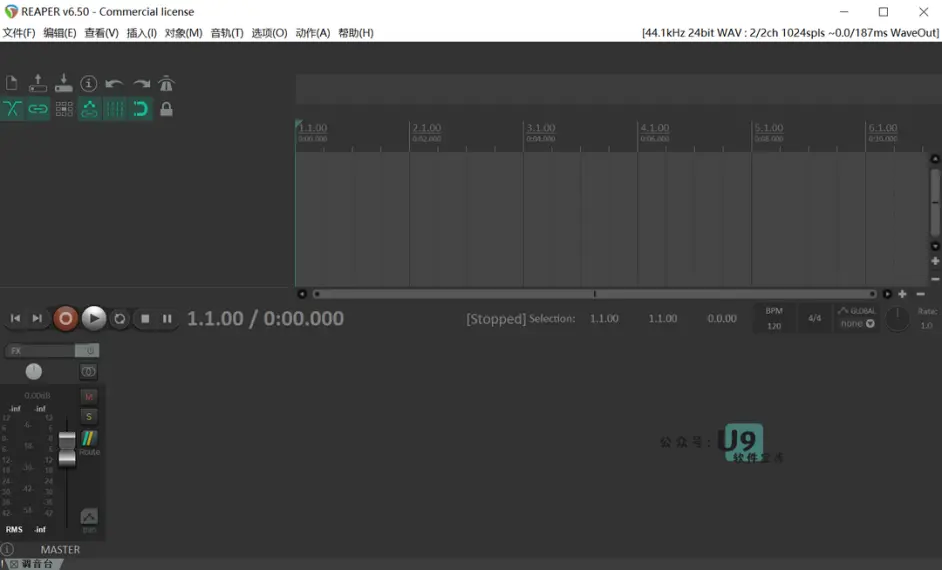
Task: Undo last action with curved left arrow
Action: [114, 83]
